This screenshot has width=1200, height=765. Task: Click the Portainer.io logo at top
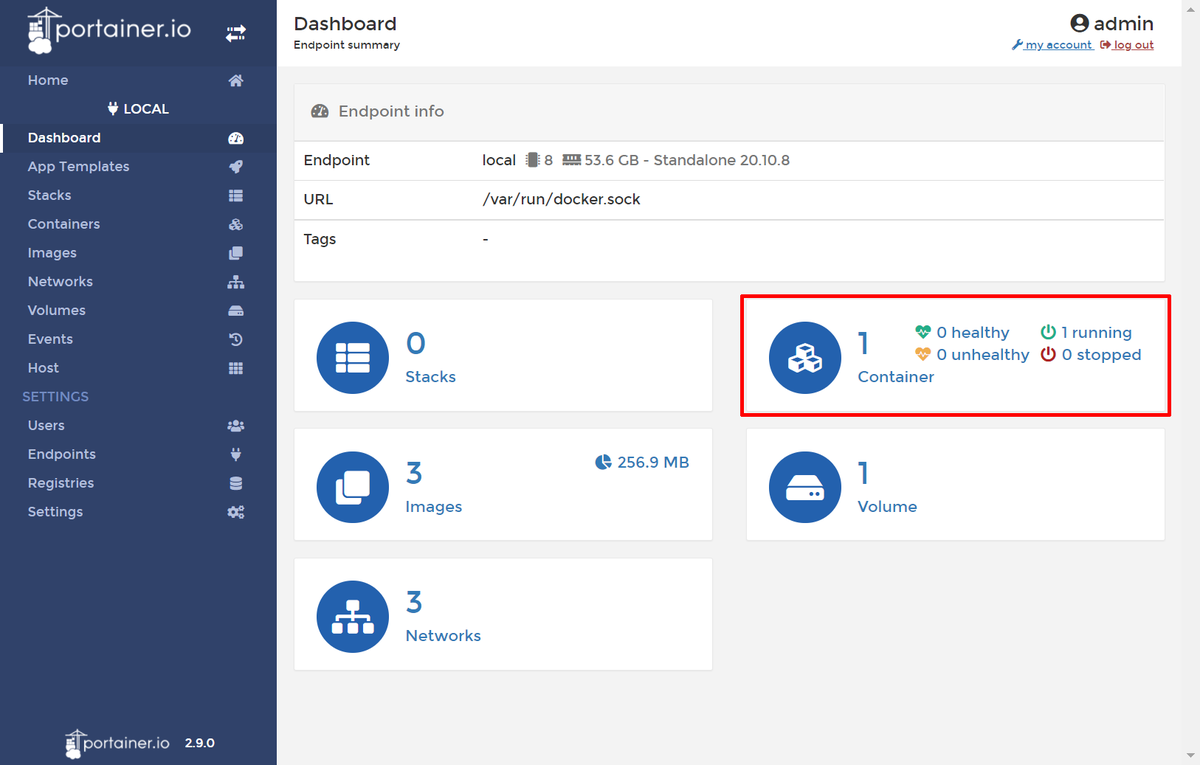[x=109, y=30]
